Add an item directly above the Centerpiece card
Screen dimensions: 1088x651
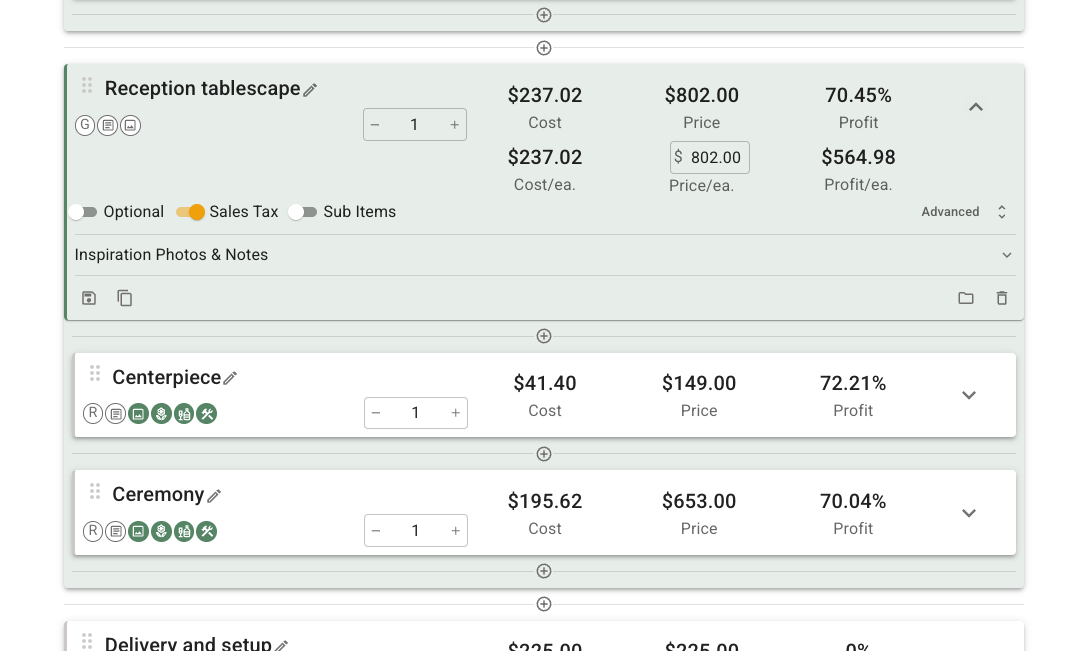544,336
